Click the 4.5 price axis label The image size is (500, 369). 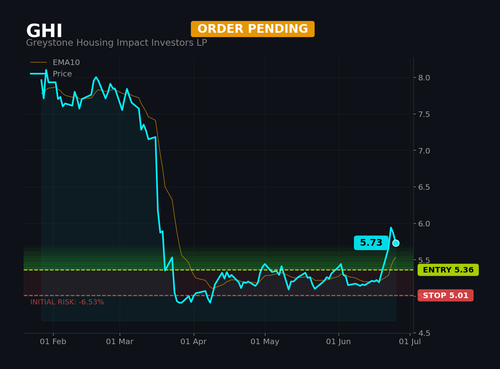coord(424,333)
